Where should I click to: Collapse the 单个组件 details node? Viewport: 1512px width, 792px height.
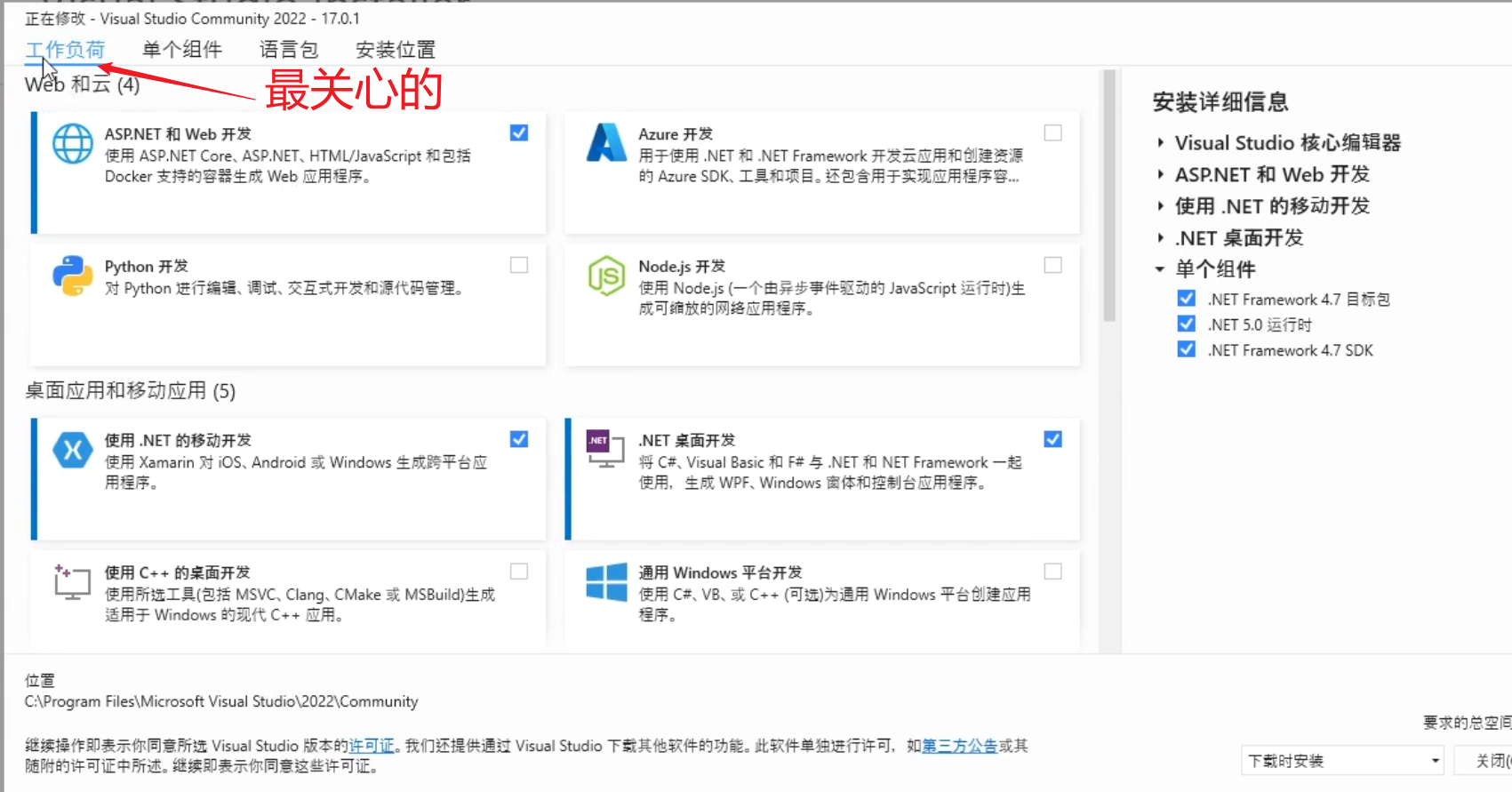[1160, 269]
